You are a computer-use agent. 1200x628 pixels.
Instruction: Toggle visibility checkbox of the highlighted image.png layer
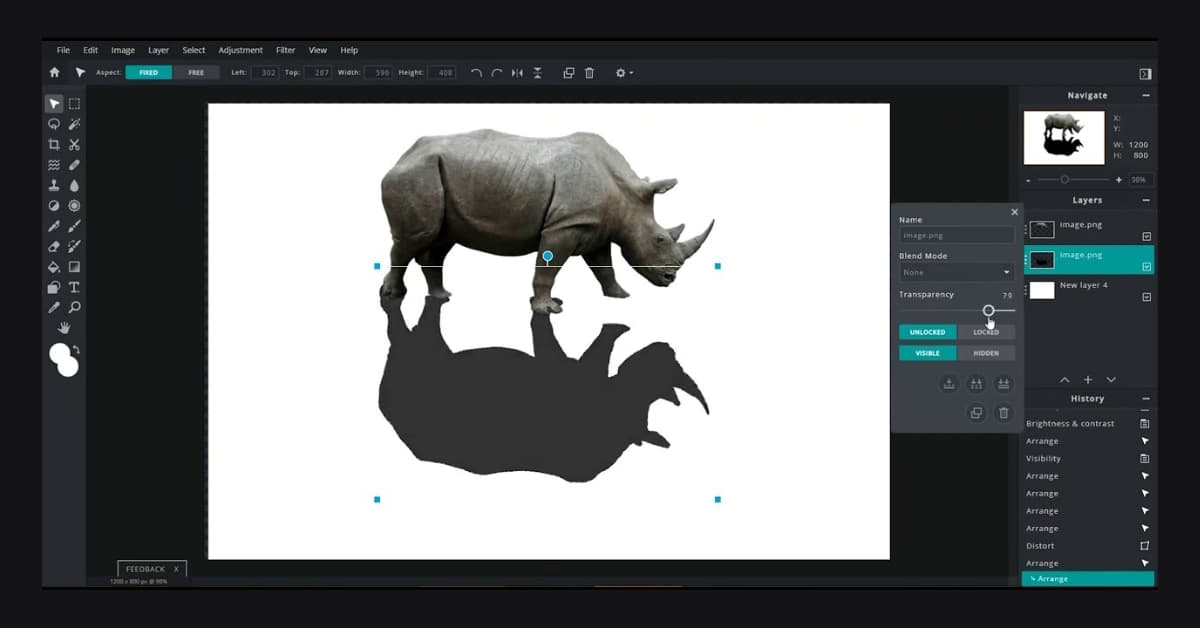(x=1147, y=267)
